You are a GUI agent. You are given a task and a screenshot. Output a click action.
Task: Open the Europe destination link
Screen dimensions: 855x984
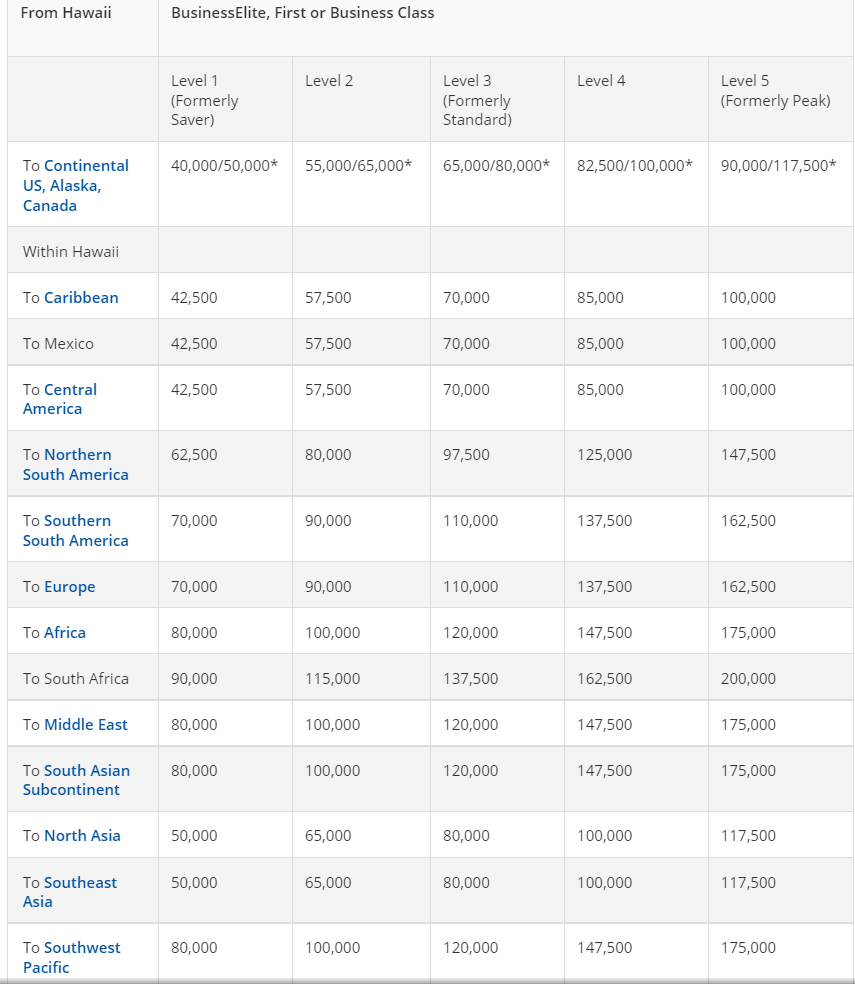point(69,587)
